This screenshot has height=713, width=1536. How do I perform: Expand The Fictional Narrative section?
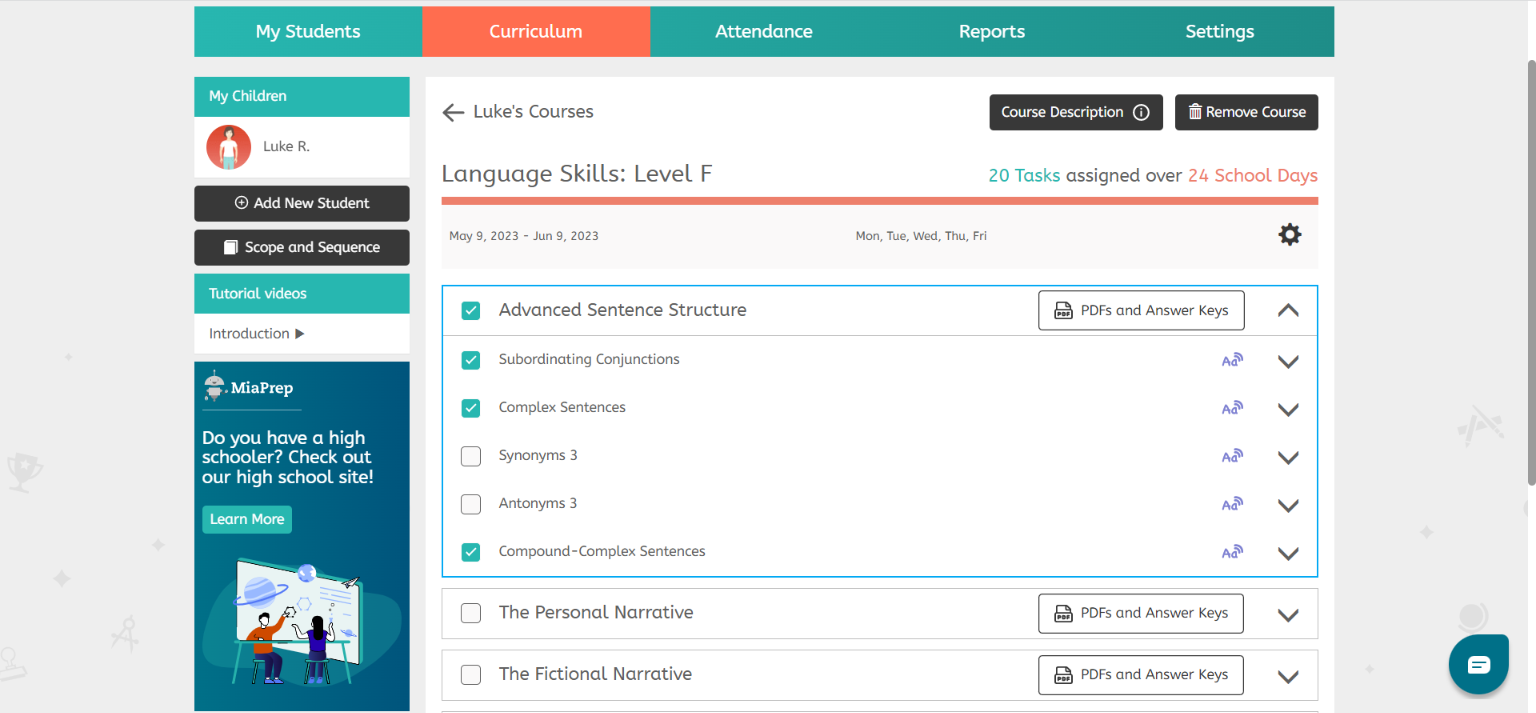(1288, 675)
